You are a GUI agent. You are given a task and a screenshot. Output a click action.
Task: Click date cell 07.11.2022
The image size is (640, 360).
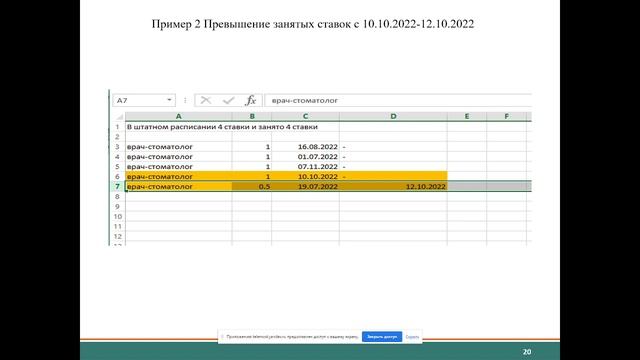pyautogui.click(x=305, y=167)
